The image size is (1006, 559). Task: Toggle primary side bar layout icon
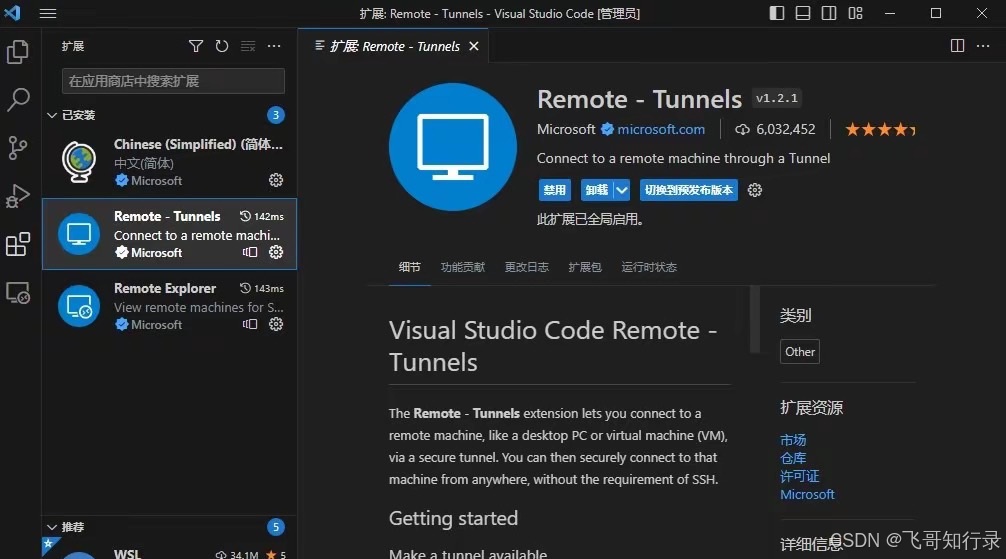(x=777, y=13)
